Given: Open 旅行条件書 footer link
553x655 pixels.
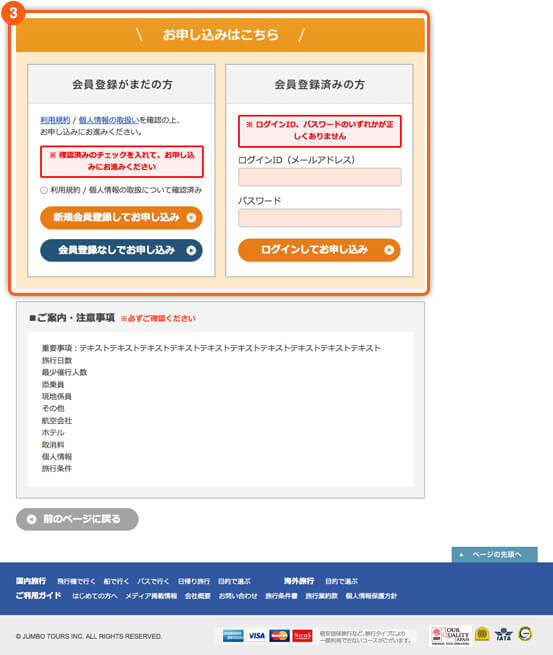Looking at the screenshot, I should tap(282, 596).
